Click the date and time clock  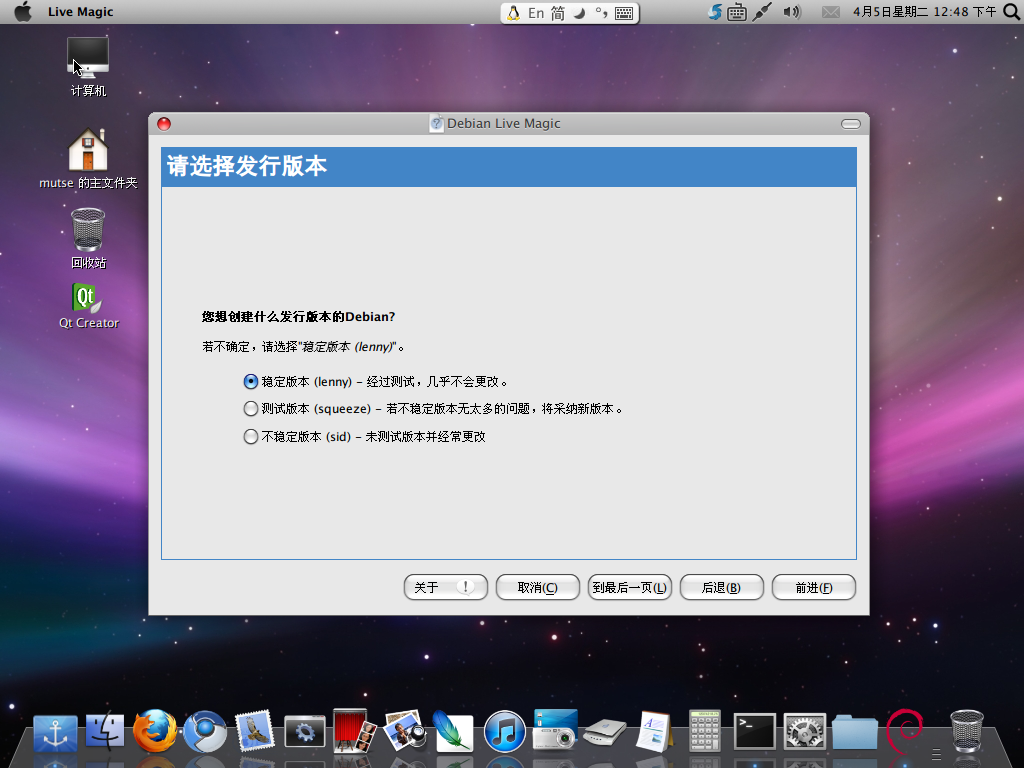coord(925,12)
